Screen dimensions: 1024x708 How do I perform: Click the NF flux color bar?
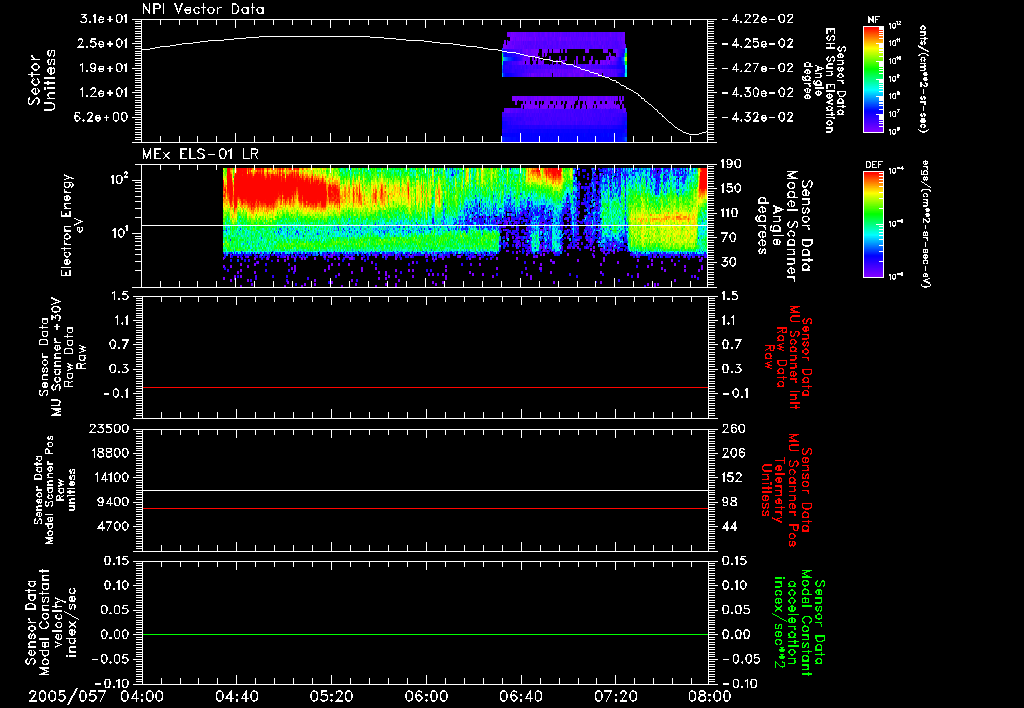(x=874, y=79)
